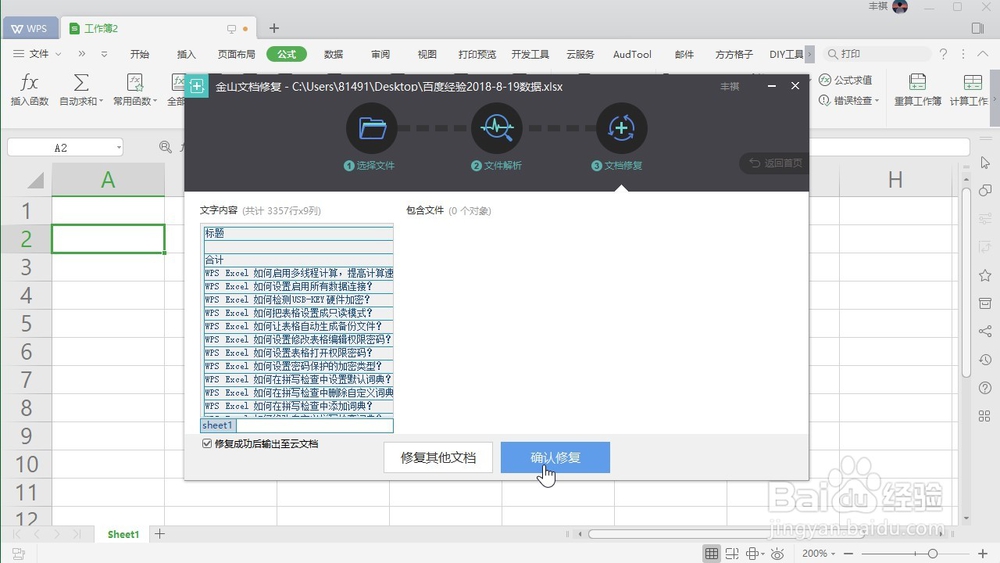This screenshot has width=1000, height=563.
Task: Collapse the ribbon with the up chevron
Action: tap(983, 54)
